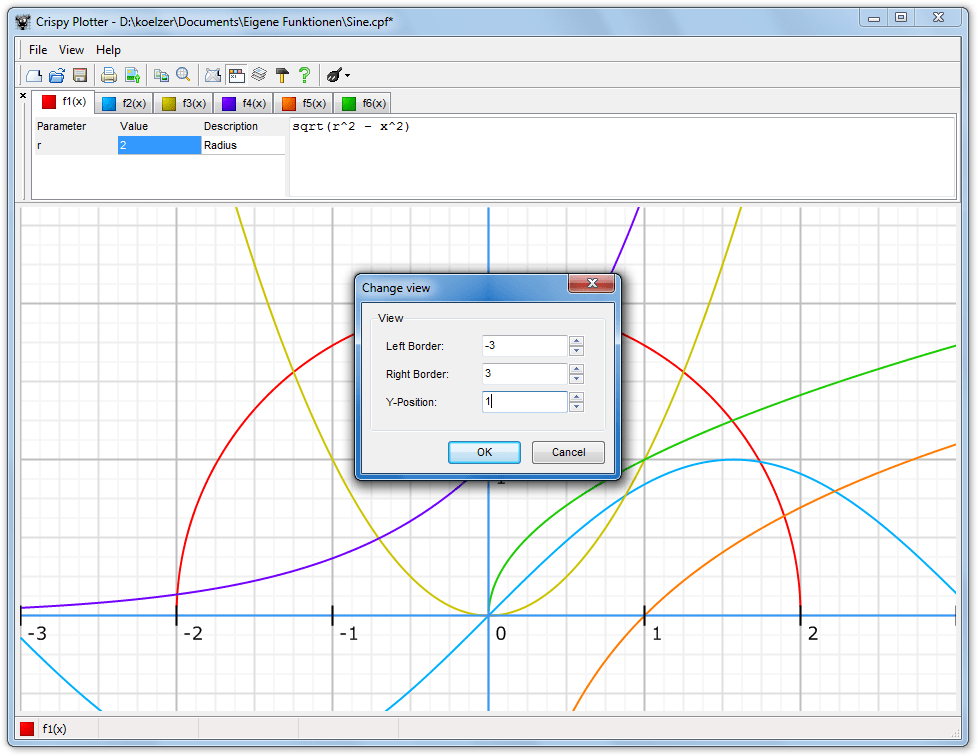Open the Help question mark icon
This screenshot has height=756, width=978.
(307, 75)
